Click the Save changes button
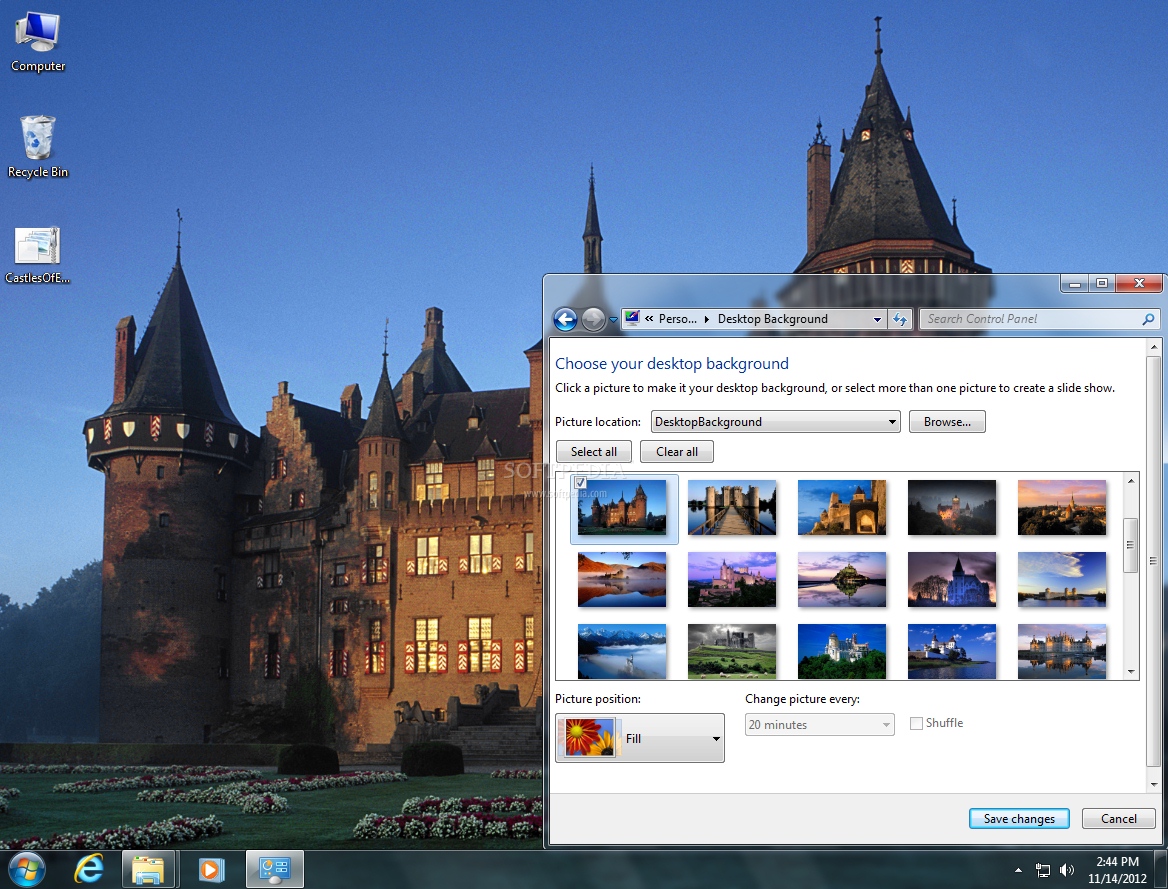 [x=1019, y=818]
